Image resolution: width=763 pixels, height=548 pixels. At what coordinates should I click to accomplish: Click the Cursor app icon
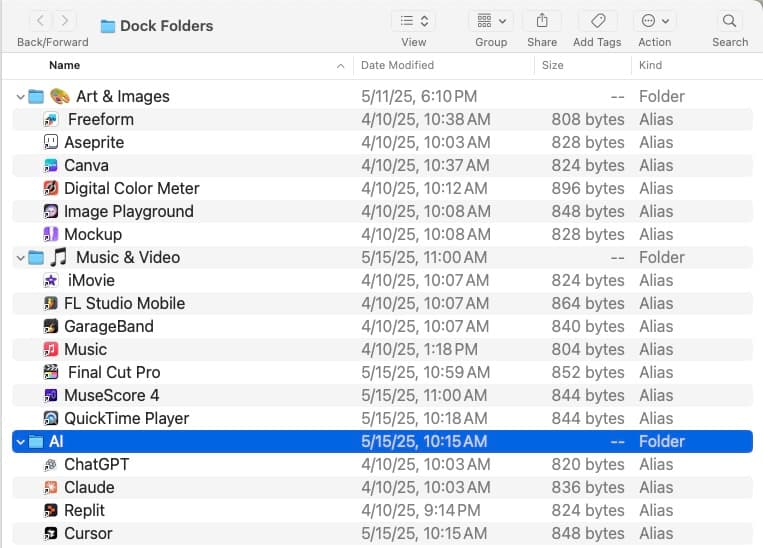(x=51, y=533)
